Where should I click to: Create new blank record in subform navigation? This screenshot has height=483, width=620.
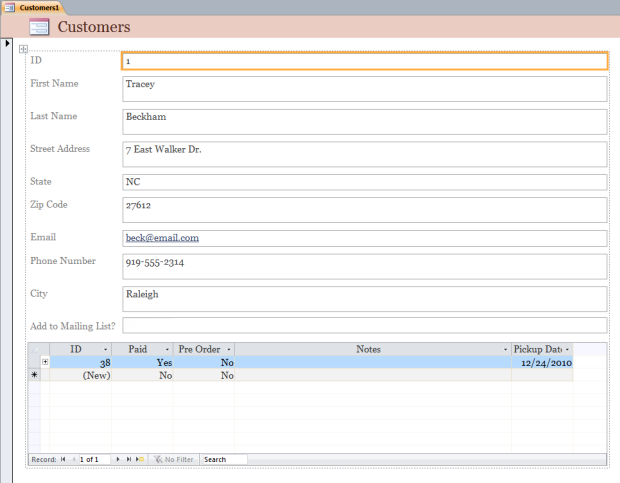pos(139,459)
